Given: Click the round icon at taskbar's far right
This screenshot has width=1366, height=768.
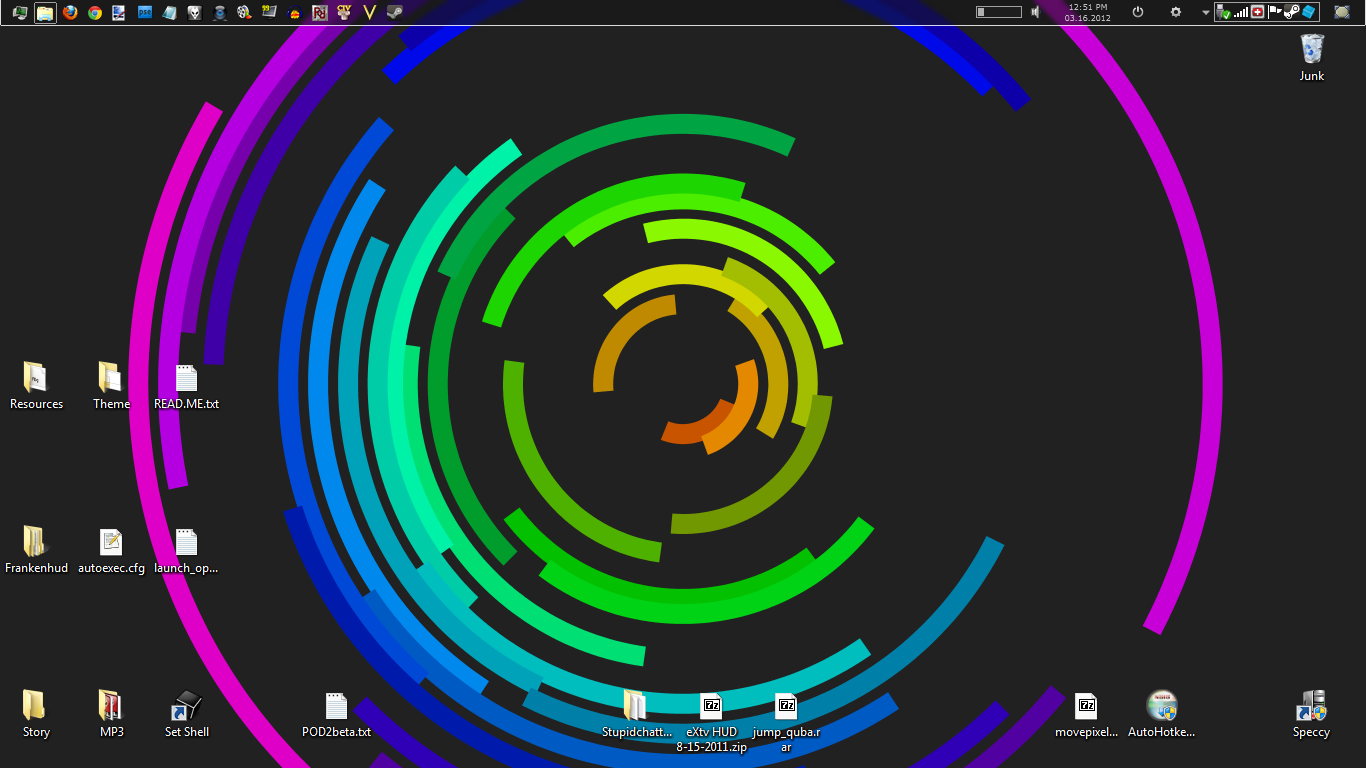Looking at the screenshot, I should pyautogui.click(x=1342, y=12).
